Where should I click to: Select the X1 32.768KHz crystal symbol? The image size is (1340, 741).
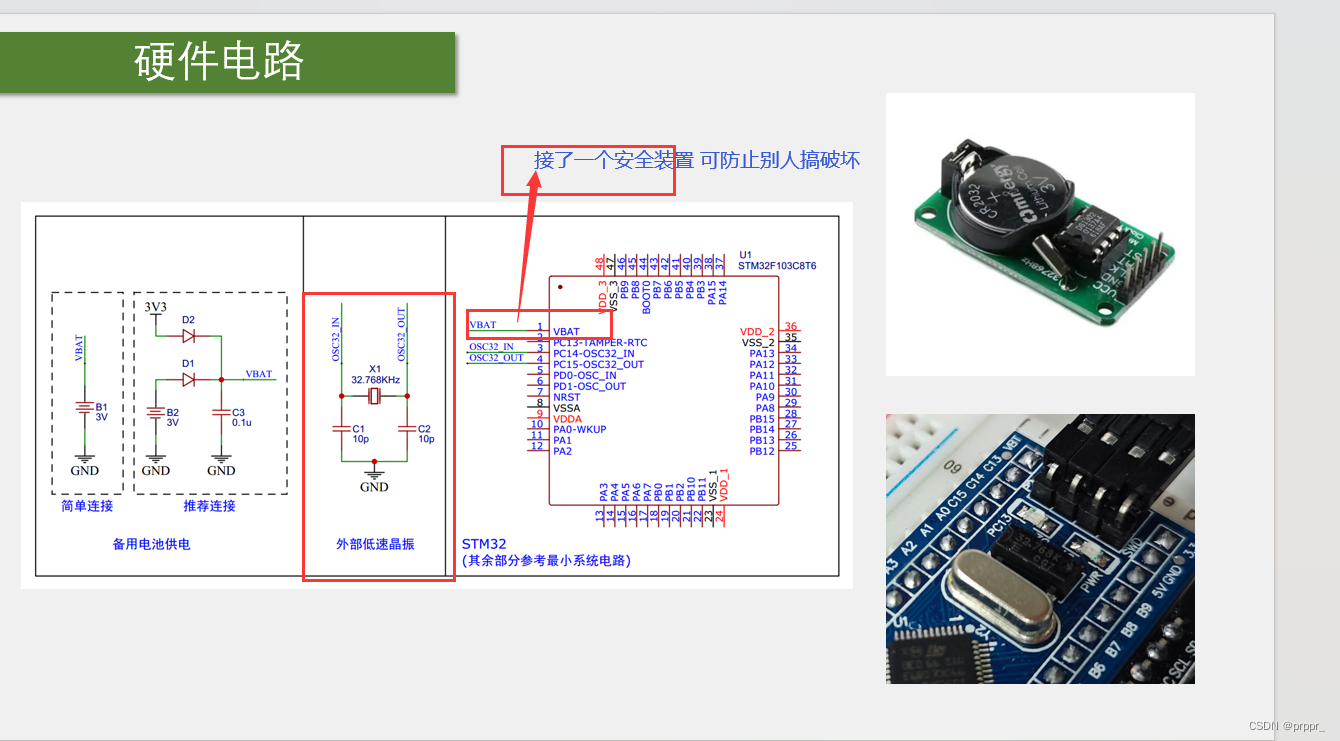(374, 396)
